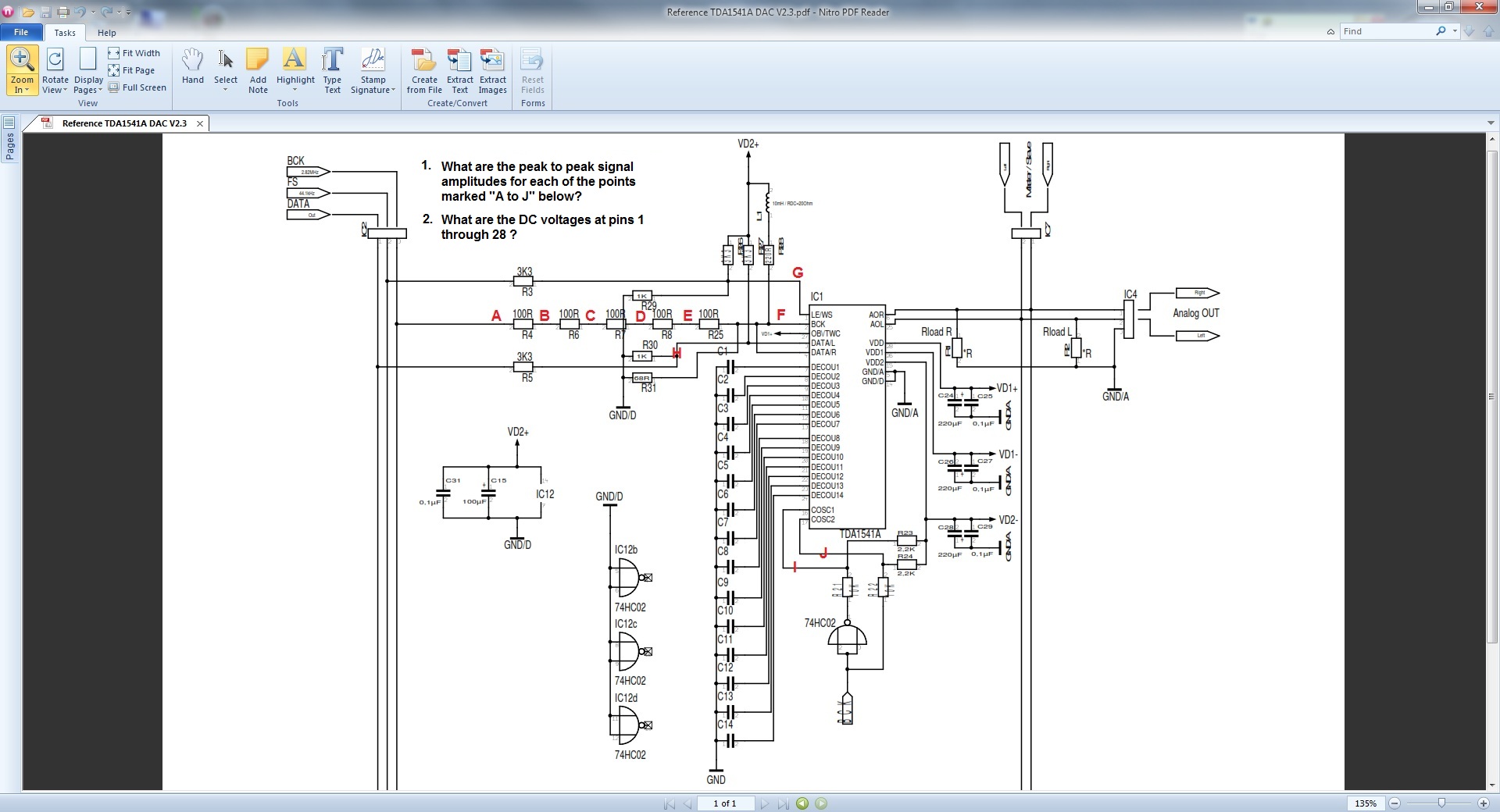Click the Redo arrow icon
The image size is (1500, 812).
(106, 12)
